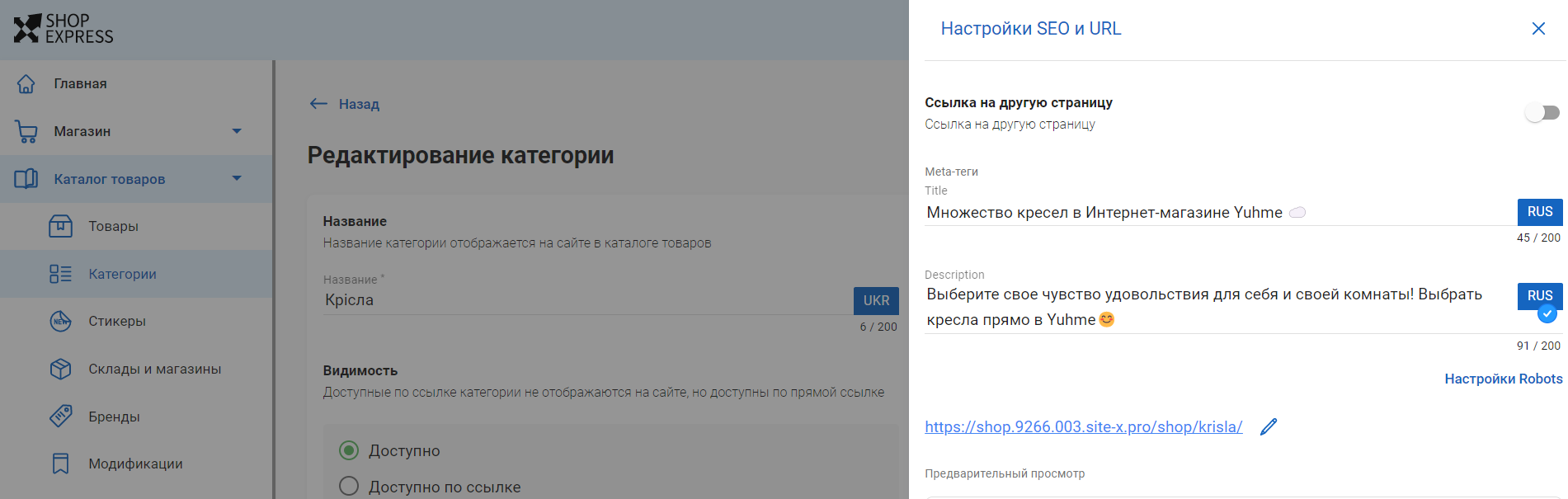Image resolution: width=1568 pixels, height=499 pixels.
Task: Open the Стикеры page
Action: tap(136, 321)
